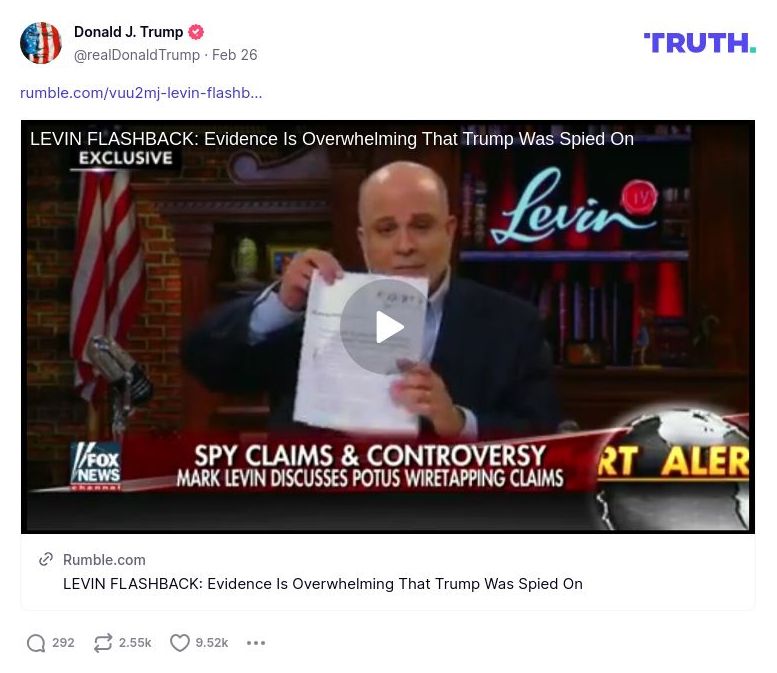Click the reply speech bubble icon

[36, 643]
